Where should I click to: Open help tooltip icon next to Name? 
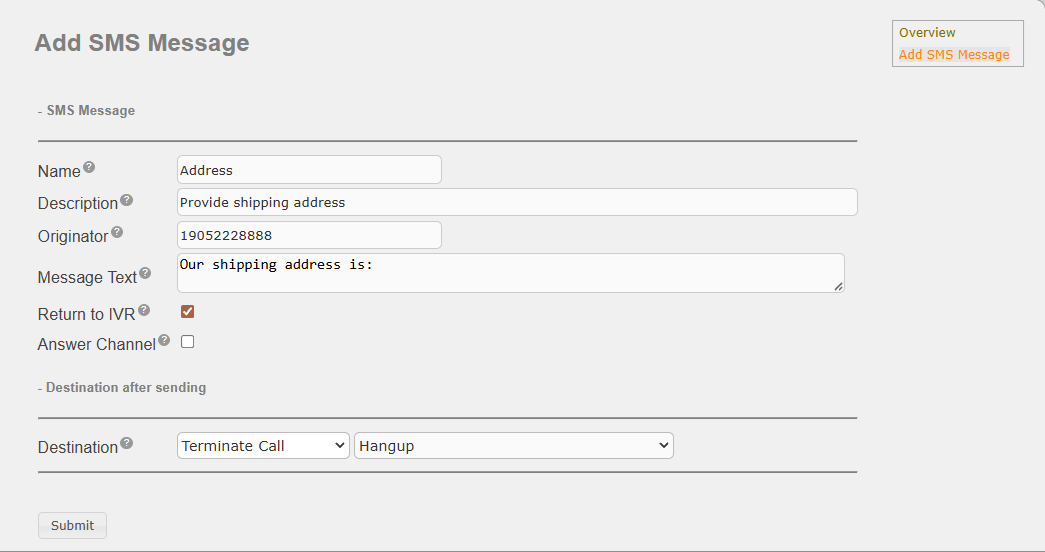[x=89, y=167]
